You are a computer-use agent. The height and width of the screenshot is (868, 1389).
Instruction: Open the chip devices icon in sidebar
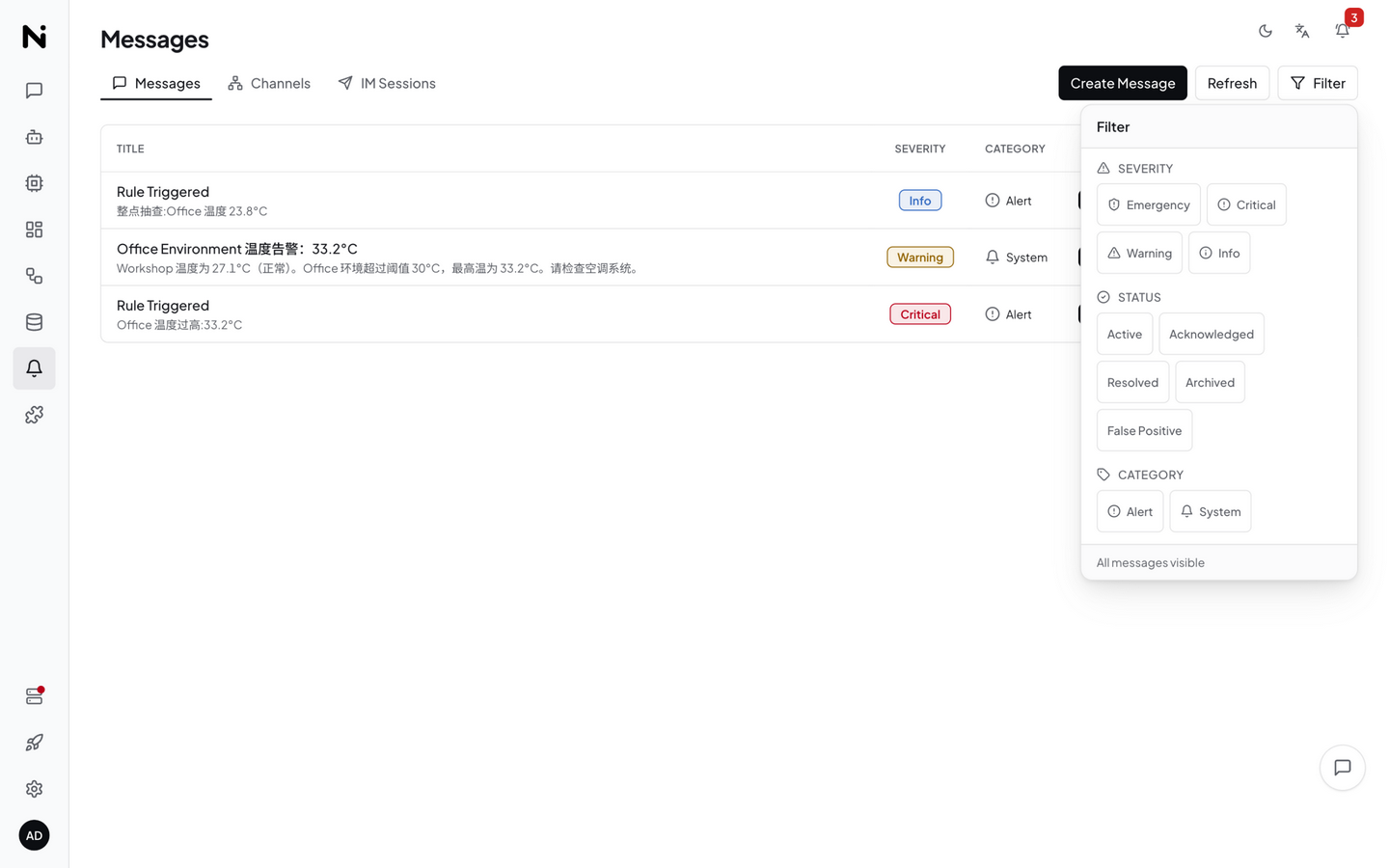click(x=34, y=183)
